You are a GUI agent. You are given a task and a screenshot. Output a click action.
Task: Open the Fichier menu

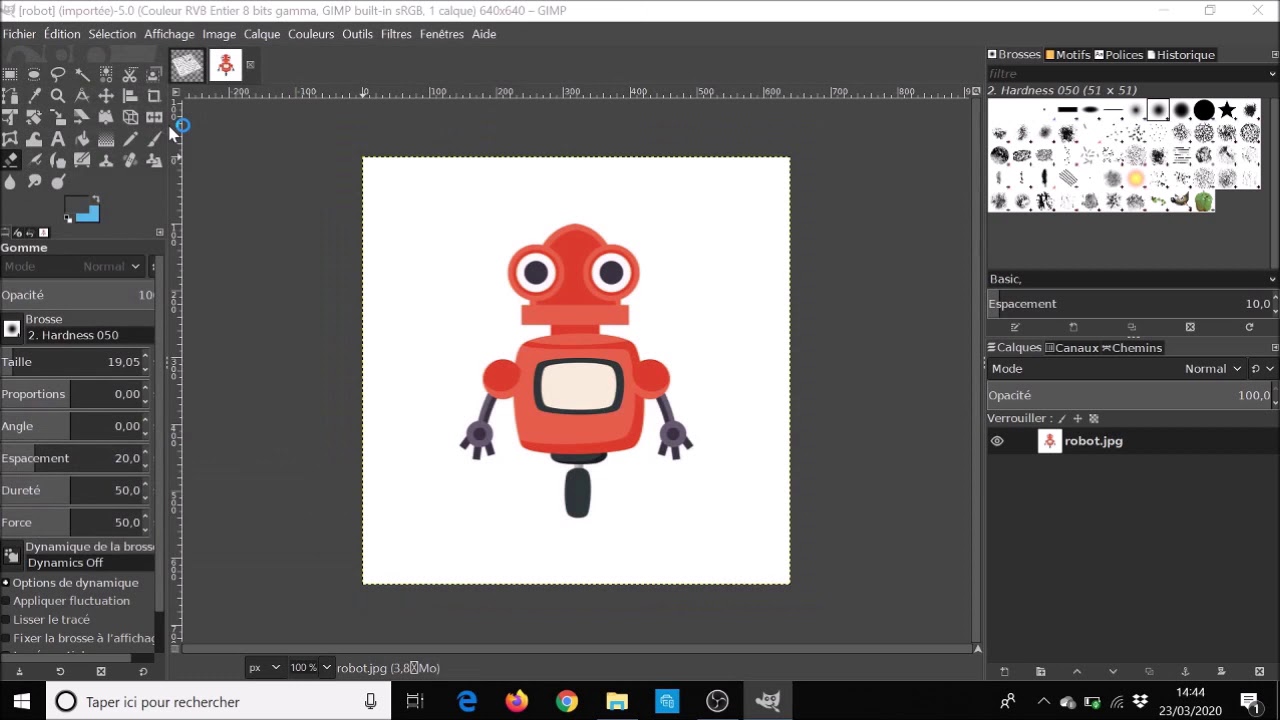pyautogui.click(x=19, y=34)
